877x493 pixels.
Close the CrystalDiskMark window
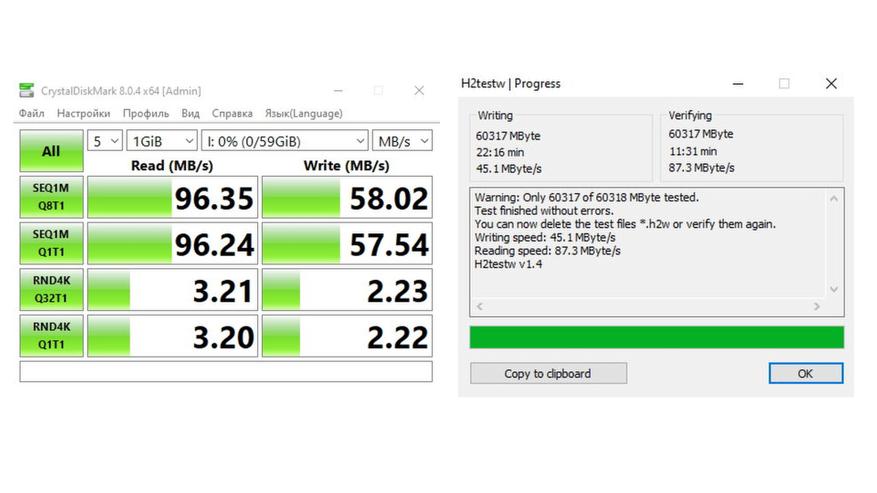tap(419, 91)
